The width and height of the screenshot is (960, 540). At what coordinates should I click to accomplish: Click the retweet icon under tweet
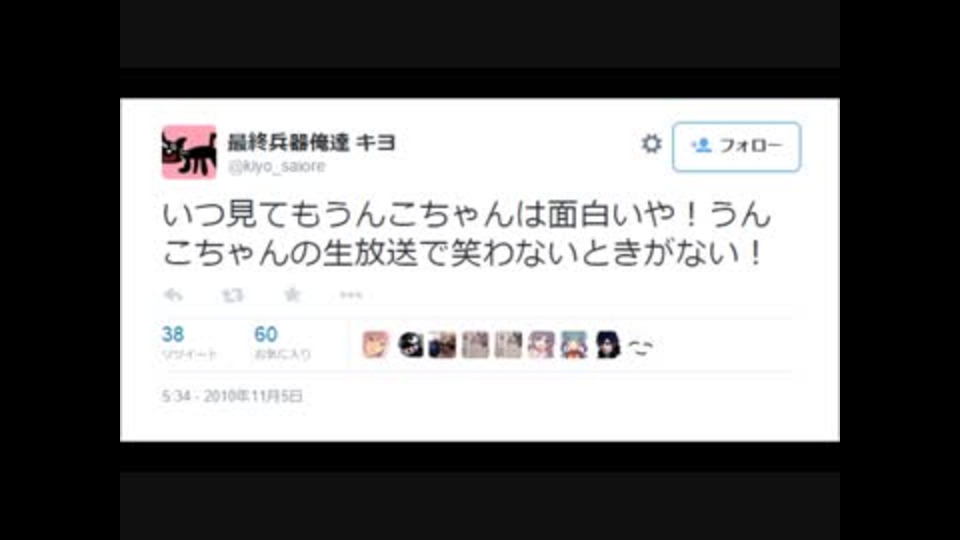[x=233, y=296]
